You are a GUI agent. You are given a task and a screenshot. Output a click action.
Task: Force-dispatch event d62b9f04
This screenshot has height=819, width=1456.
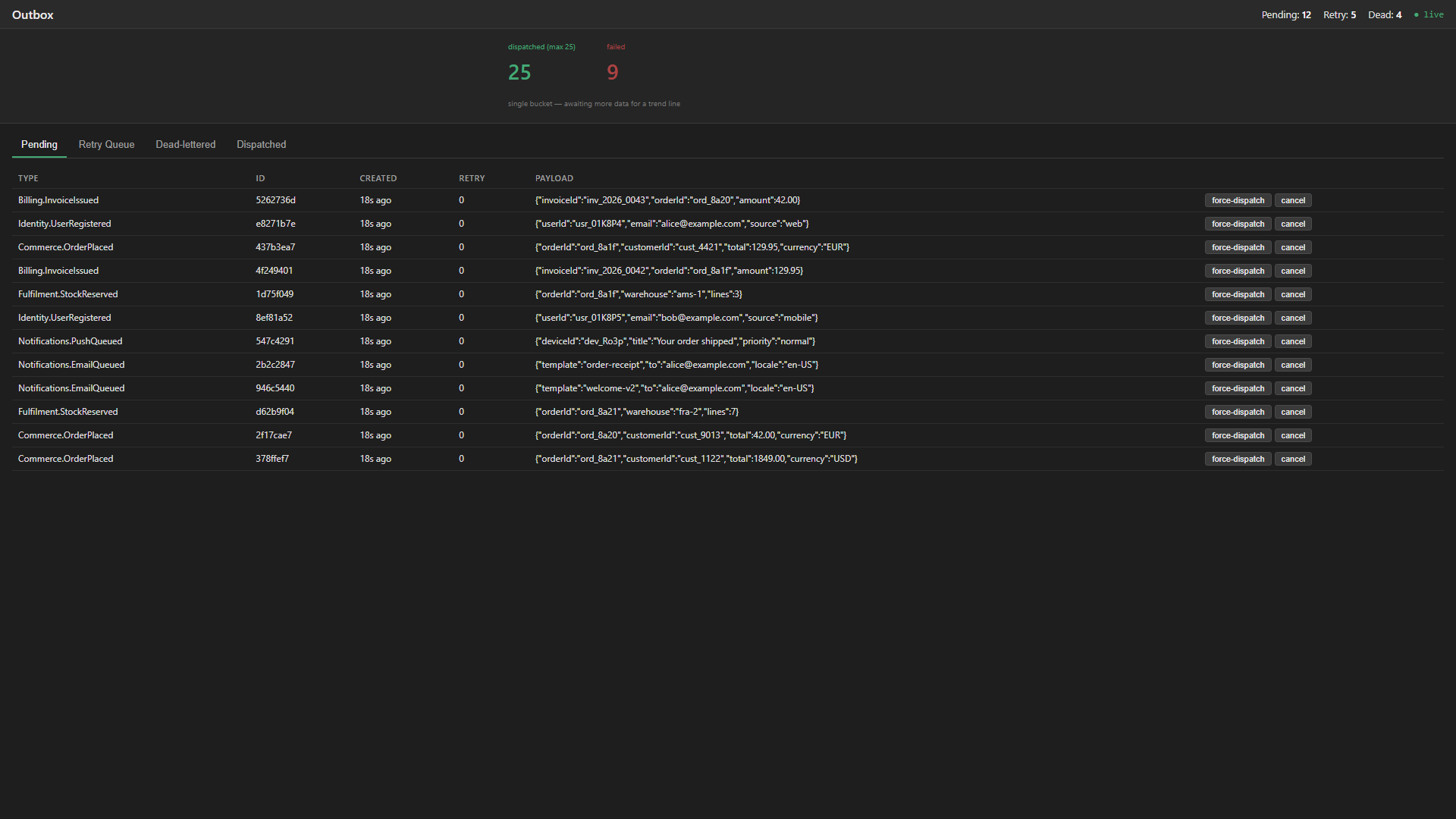[1238, 412]
